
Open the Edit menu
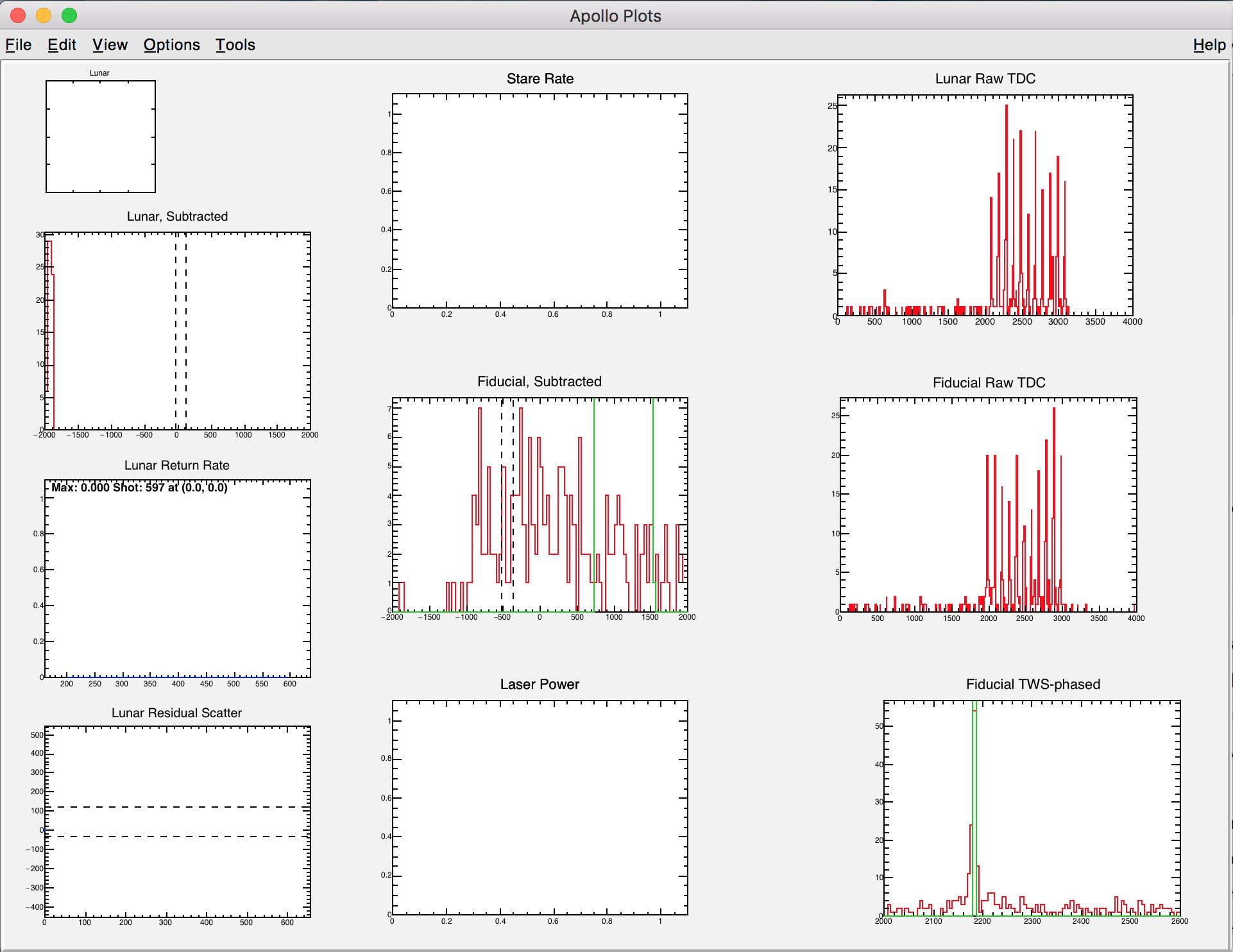pos(62,45)
